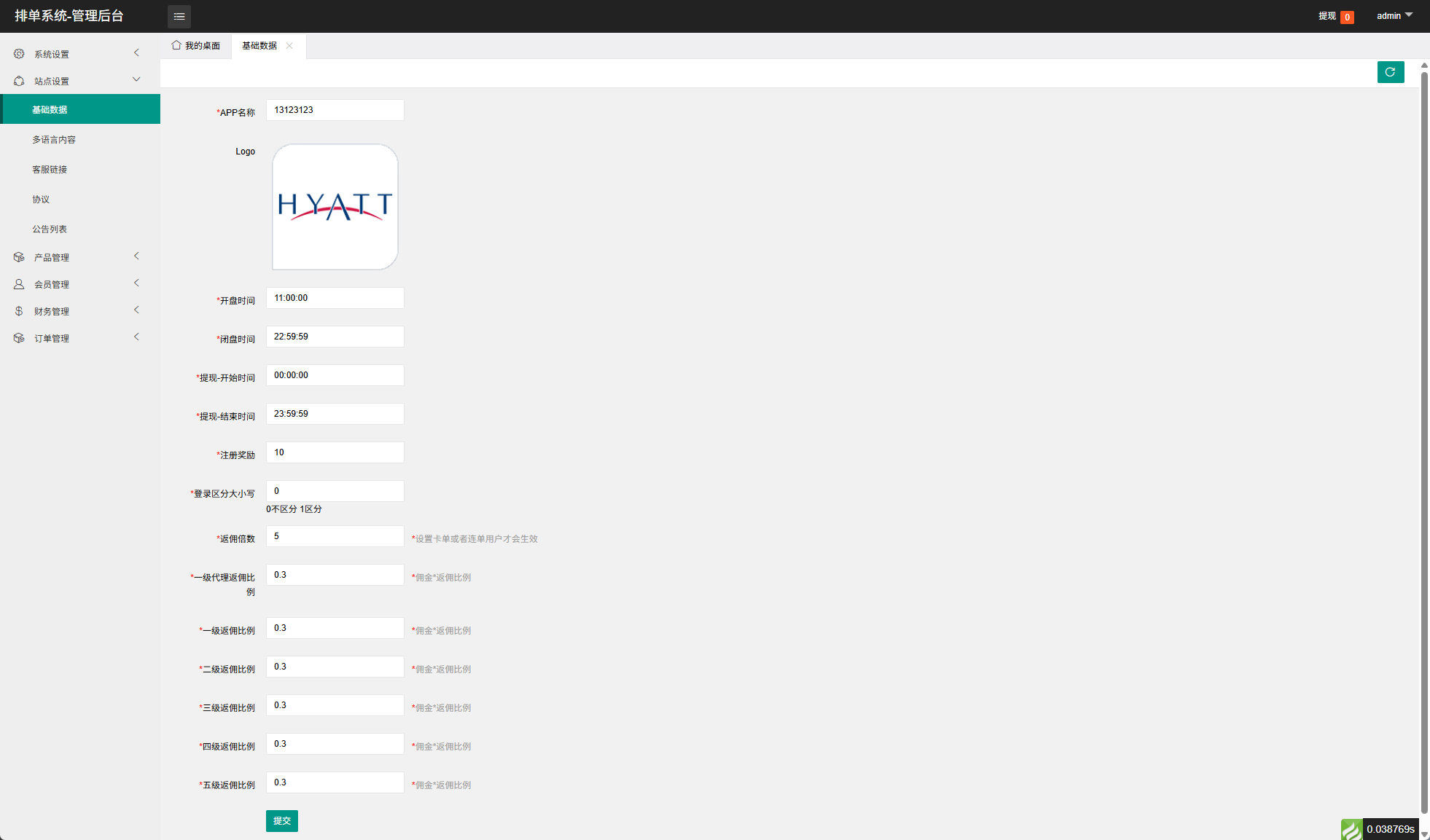Screen dimensions: 1430x840
Task: Click the system settings gear icon
Action: [19, 54]
